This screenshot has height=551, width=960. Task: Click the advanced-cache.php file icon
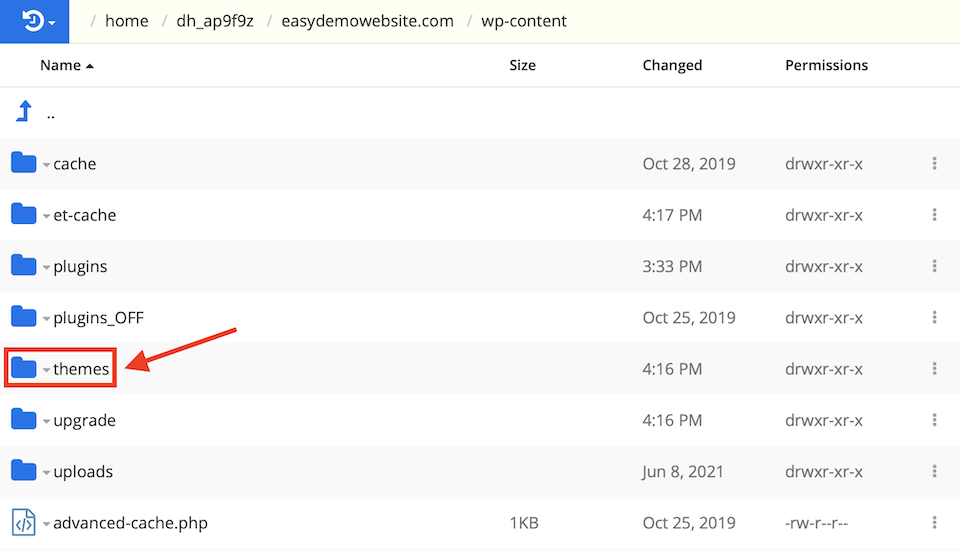[x=23, y=523]
